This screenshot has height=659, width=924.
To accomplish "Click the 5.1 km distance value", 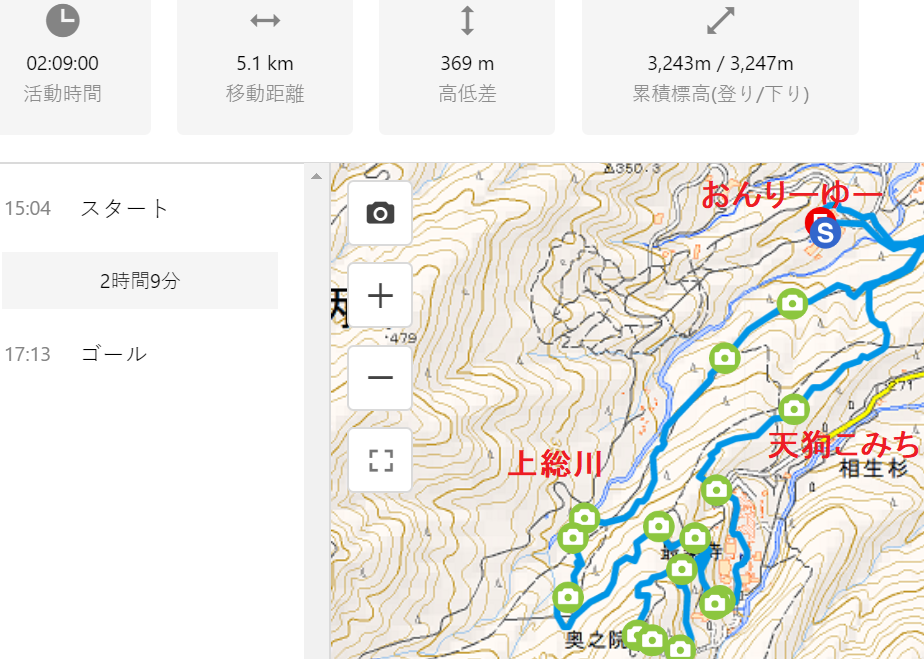I will pos(265,64).
